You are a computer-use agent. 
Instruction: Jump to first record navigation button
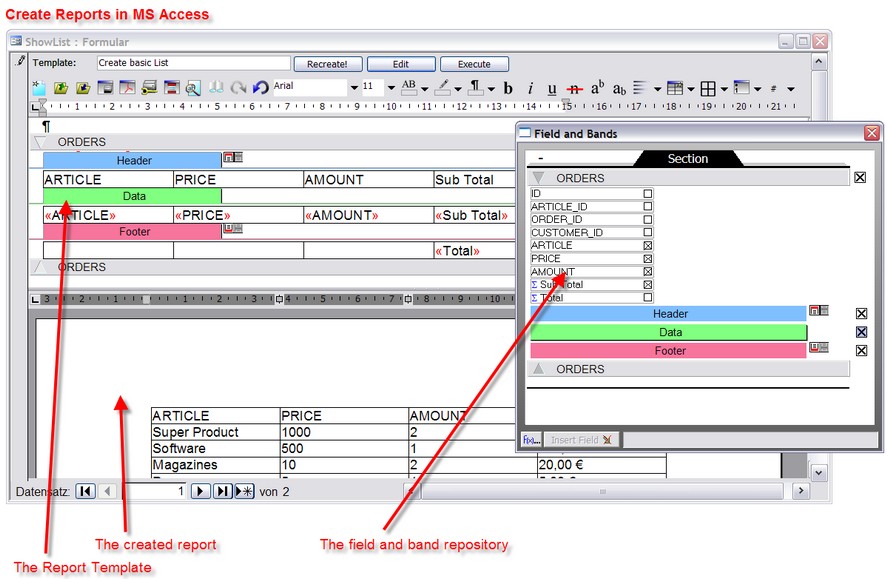point(85,491)
